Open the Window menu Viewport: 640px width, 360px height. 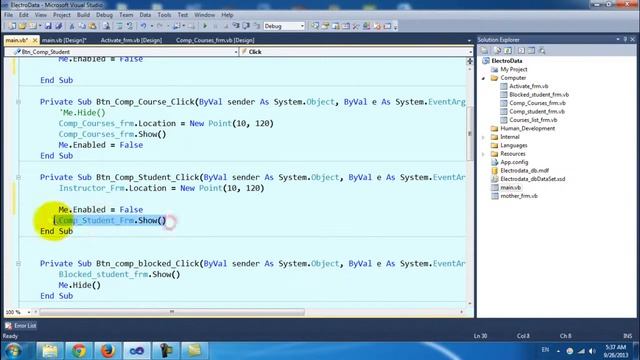pyautogui.click(x=204, y=15)
